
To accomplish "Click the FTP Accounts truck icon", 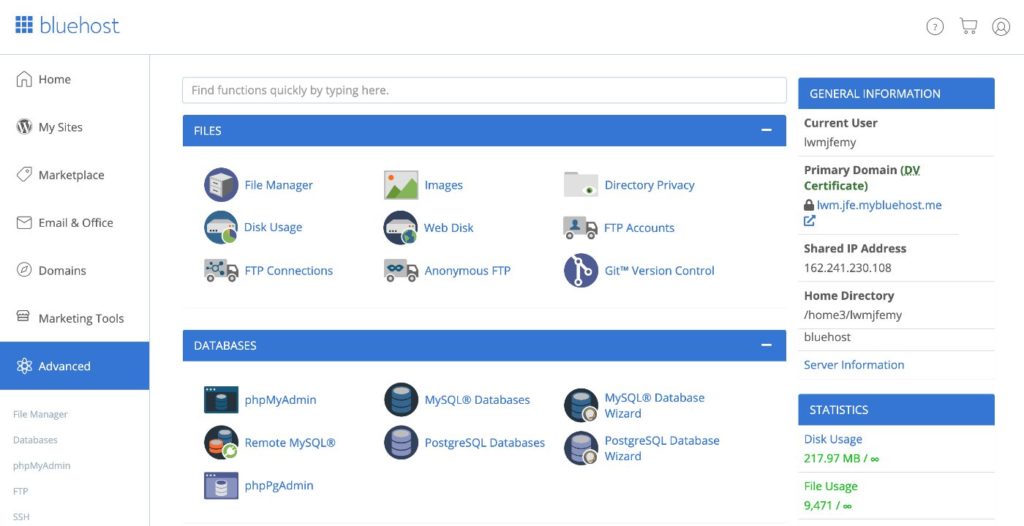I will [x=581, y=227].
